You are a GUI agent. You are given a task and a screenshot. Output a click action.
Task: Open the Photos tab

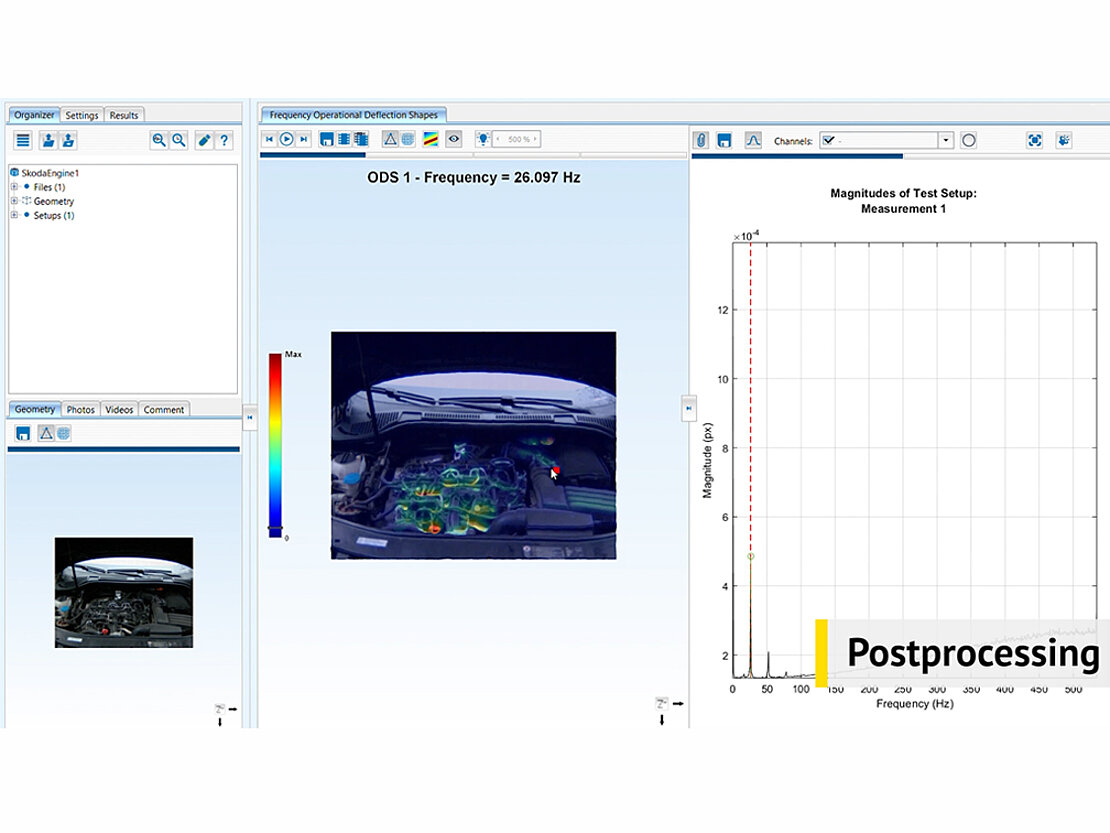[x=81, y=410]
